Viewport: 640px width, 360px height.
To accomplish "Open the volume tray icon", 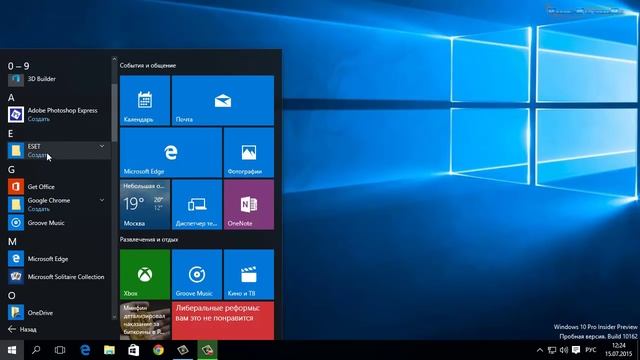I will point(564,350).
